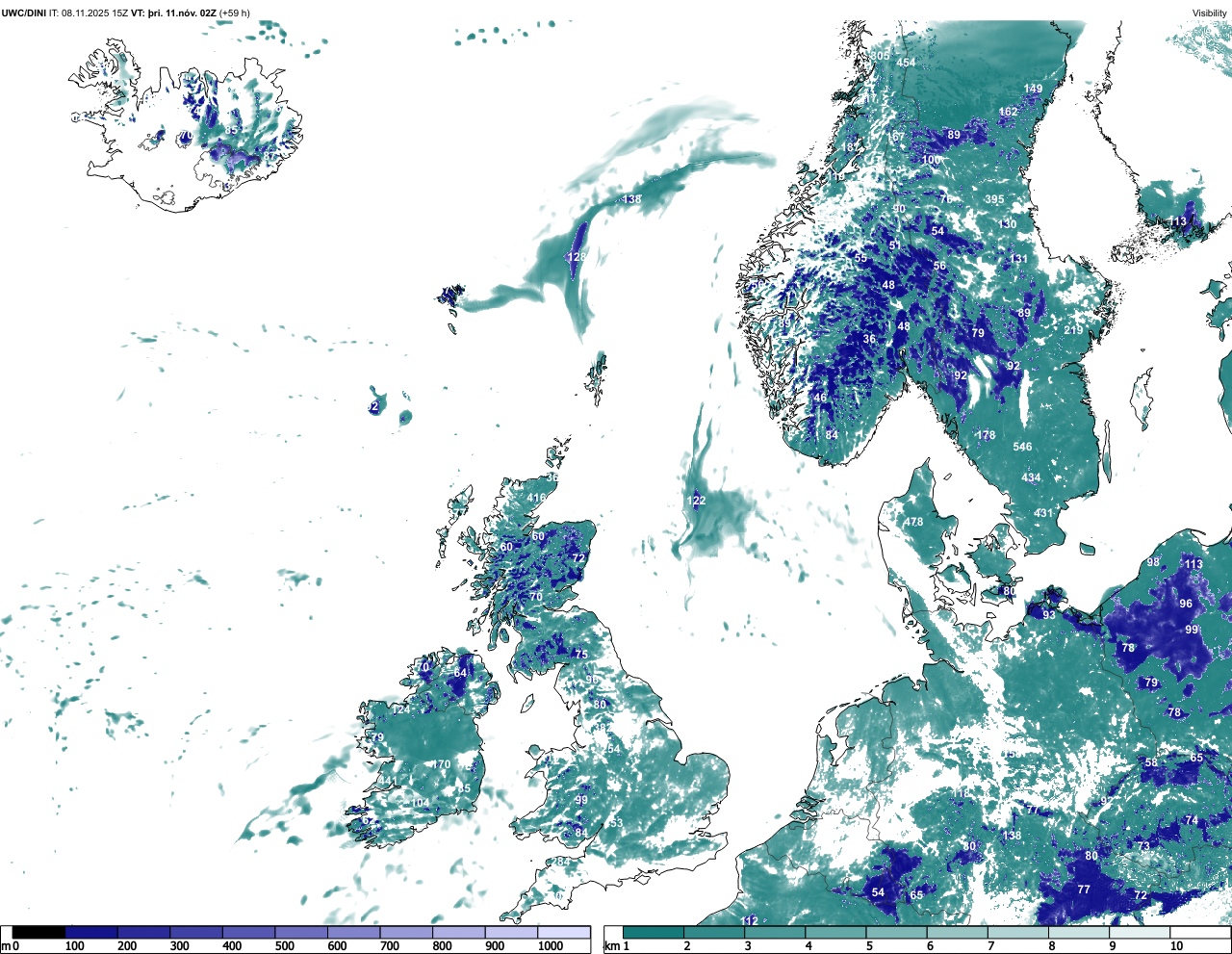This screenshot has width=1232, height=954.
Task: Click the black 0–100 m legend swatch
Action: coord(39,932)
